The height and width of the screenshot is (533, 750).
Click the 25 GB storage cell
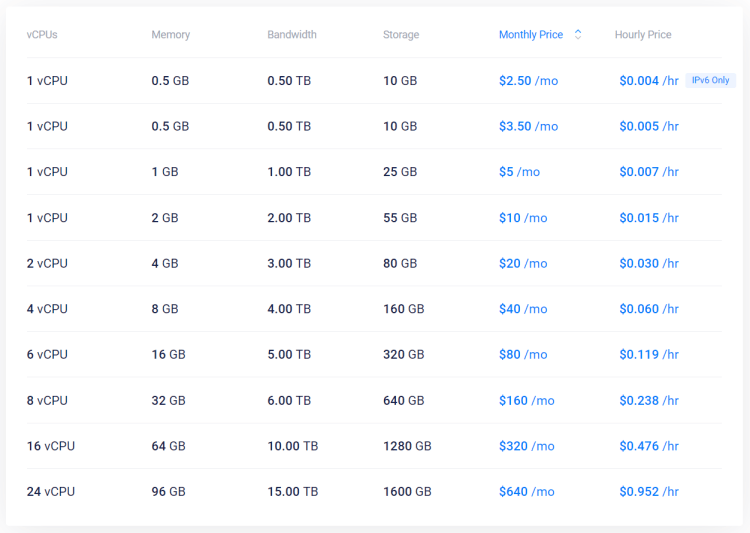click(x=400, y=172)
